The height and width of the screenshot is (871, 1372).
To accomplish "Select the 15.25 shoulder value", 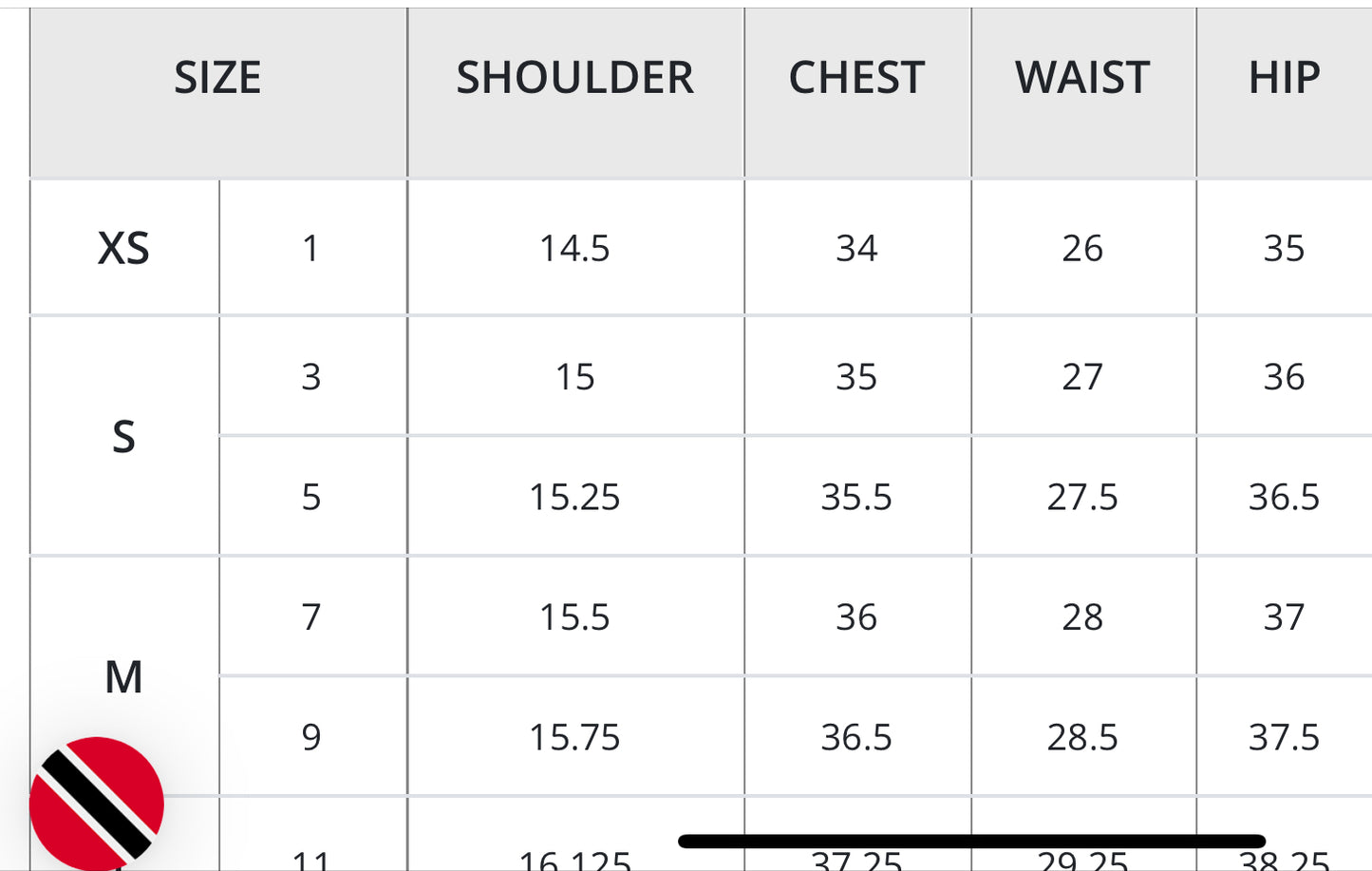I will coord(574,497).
